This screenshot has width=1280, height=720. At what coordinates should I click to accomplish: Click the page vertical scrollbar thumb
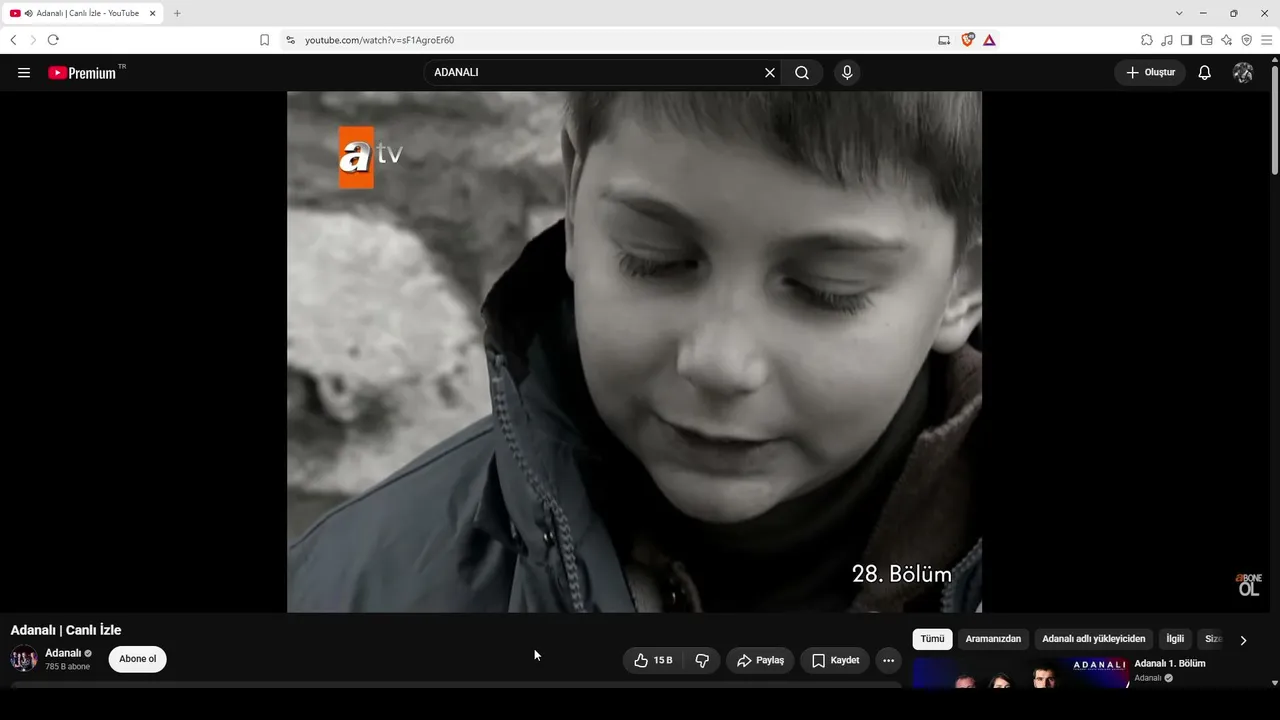1275,119
